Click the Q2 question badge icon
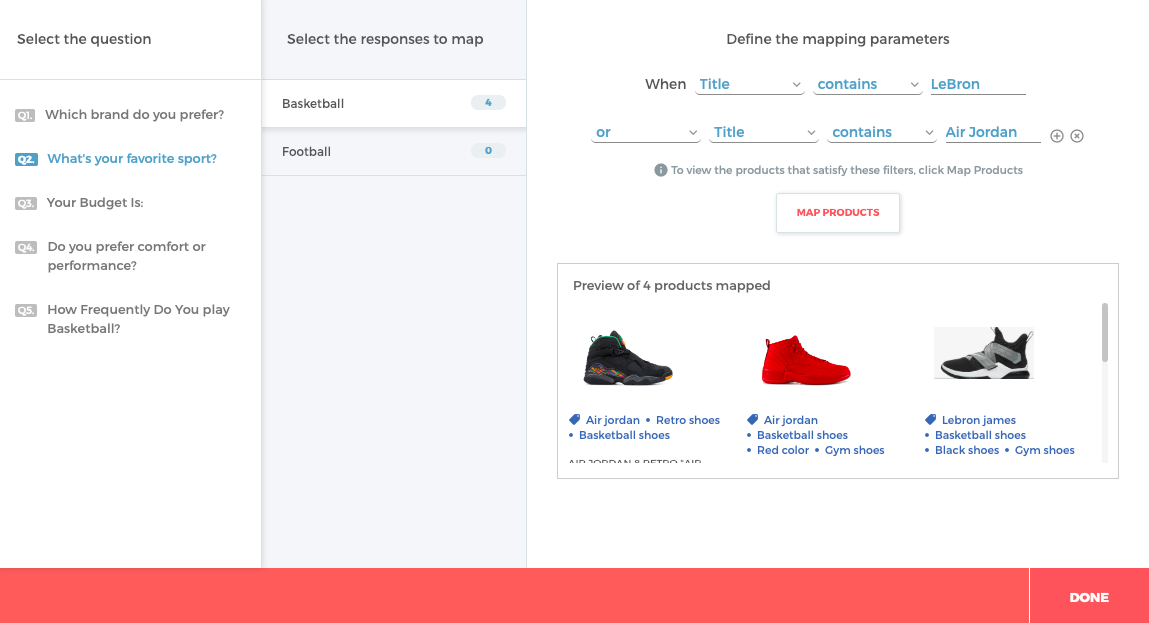This screenshot has width=1149, height=623. (x=26, y=159)
